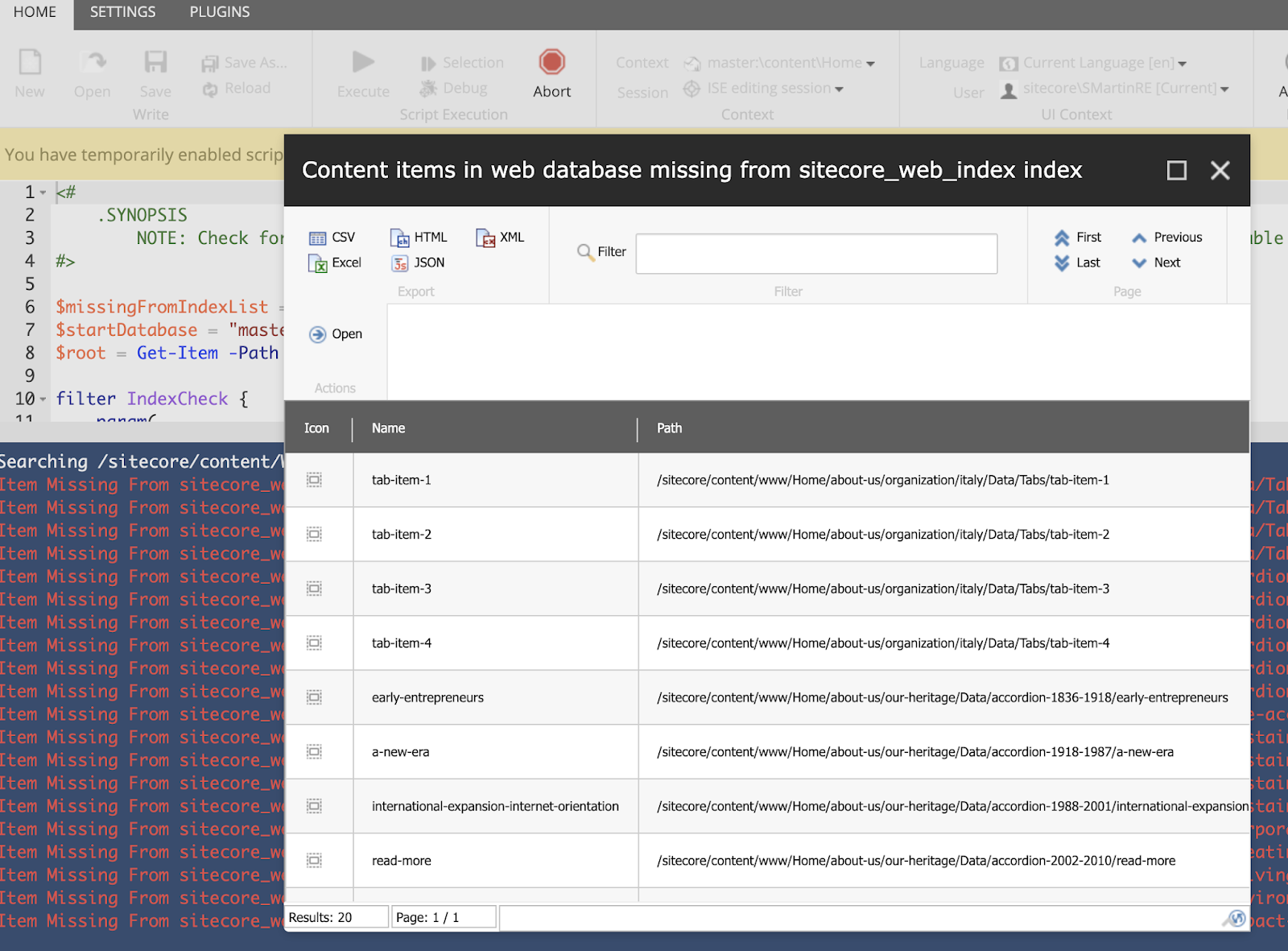The image size is (1288, 951).
Task: Abort the running script
Action: [552, 73]
